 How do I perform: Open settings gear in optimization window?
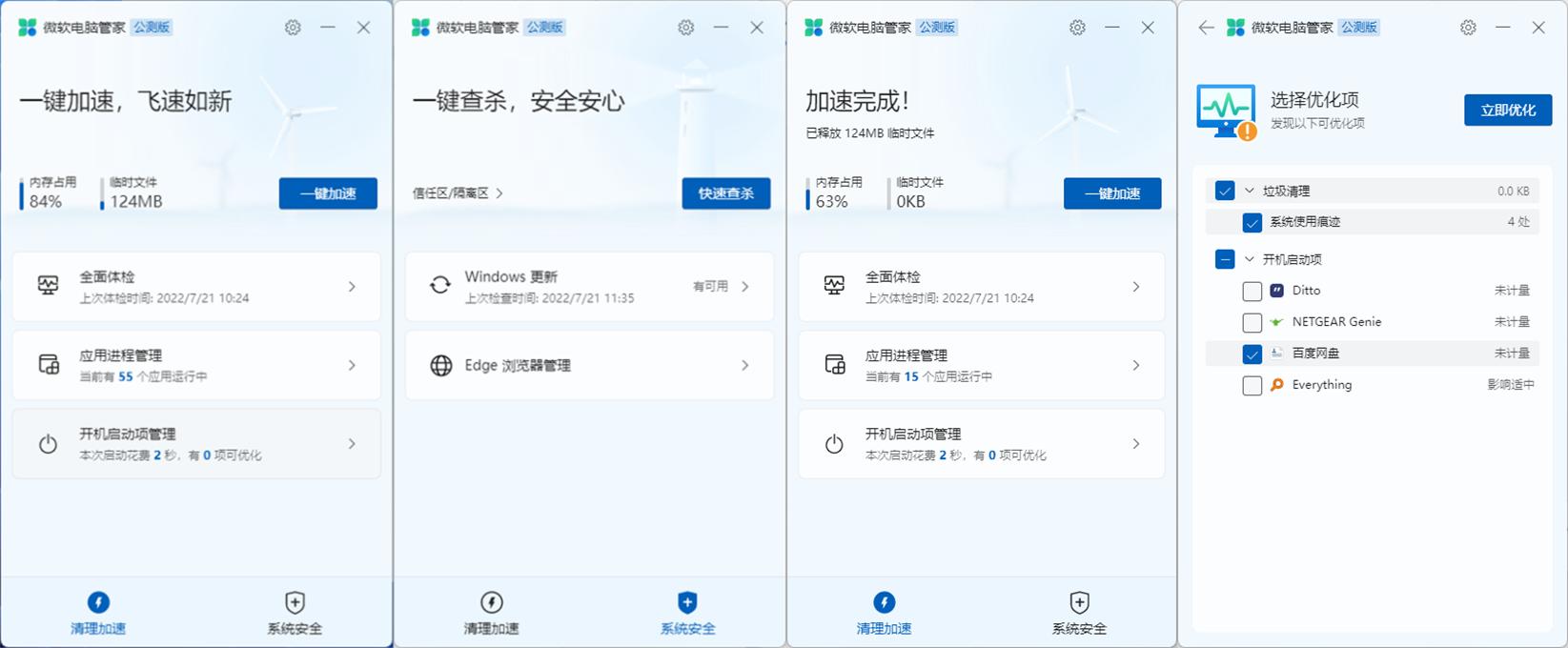point(1468,28)
